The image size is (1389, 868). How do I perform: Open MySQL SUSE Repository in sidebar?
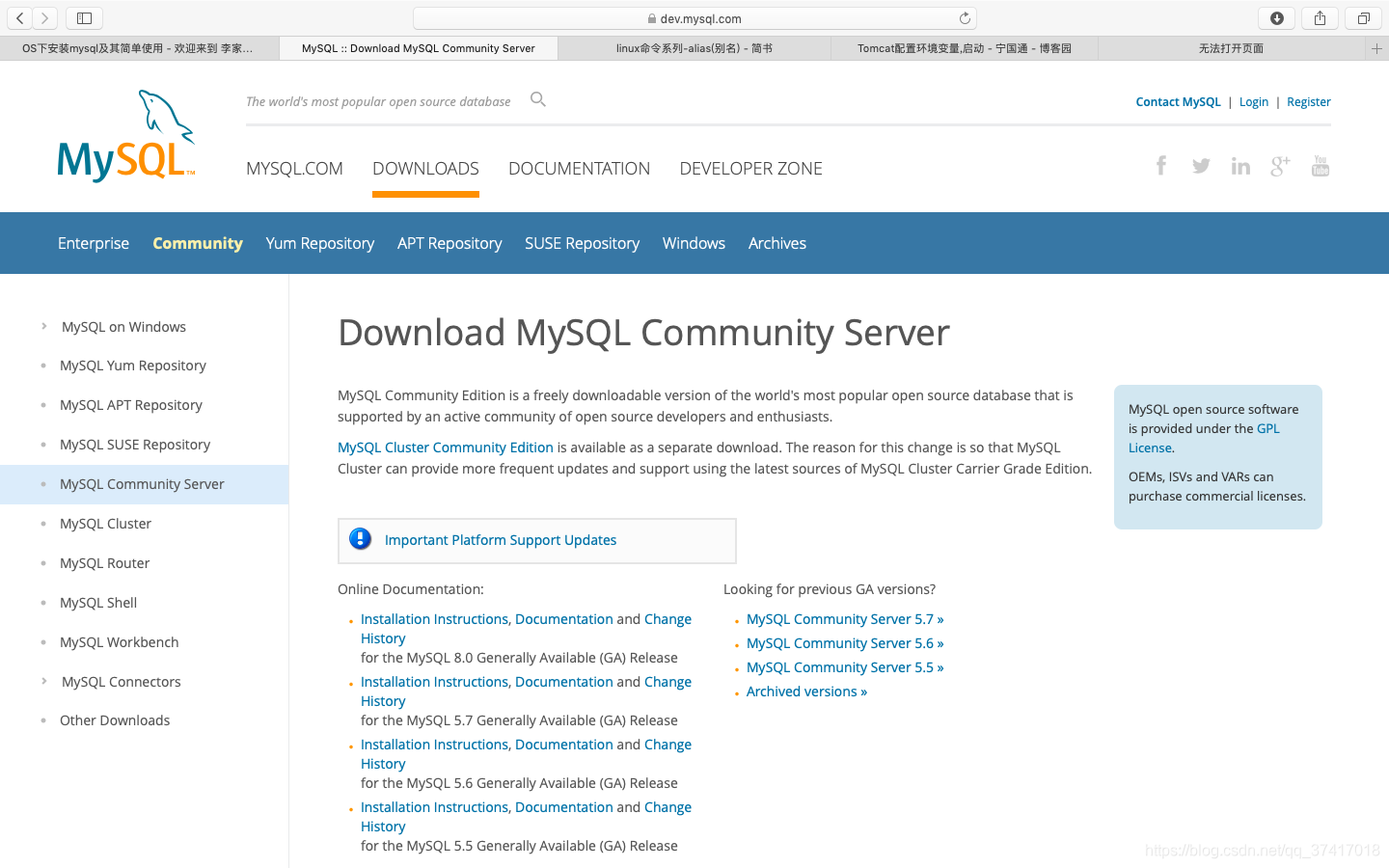point(135,445)
